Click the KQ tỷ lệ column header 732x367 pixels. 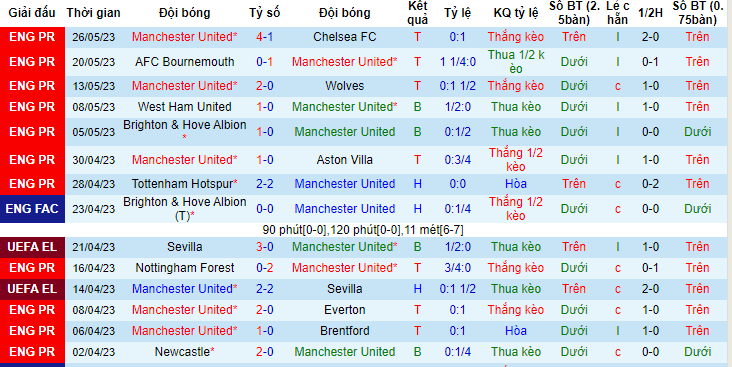click(x=515, y=13)
